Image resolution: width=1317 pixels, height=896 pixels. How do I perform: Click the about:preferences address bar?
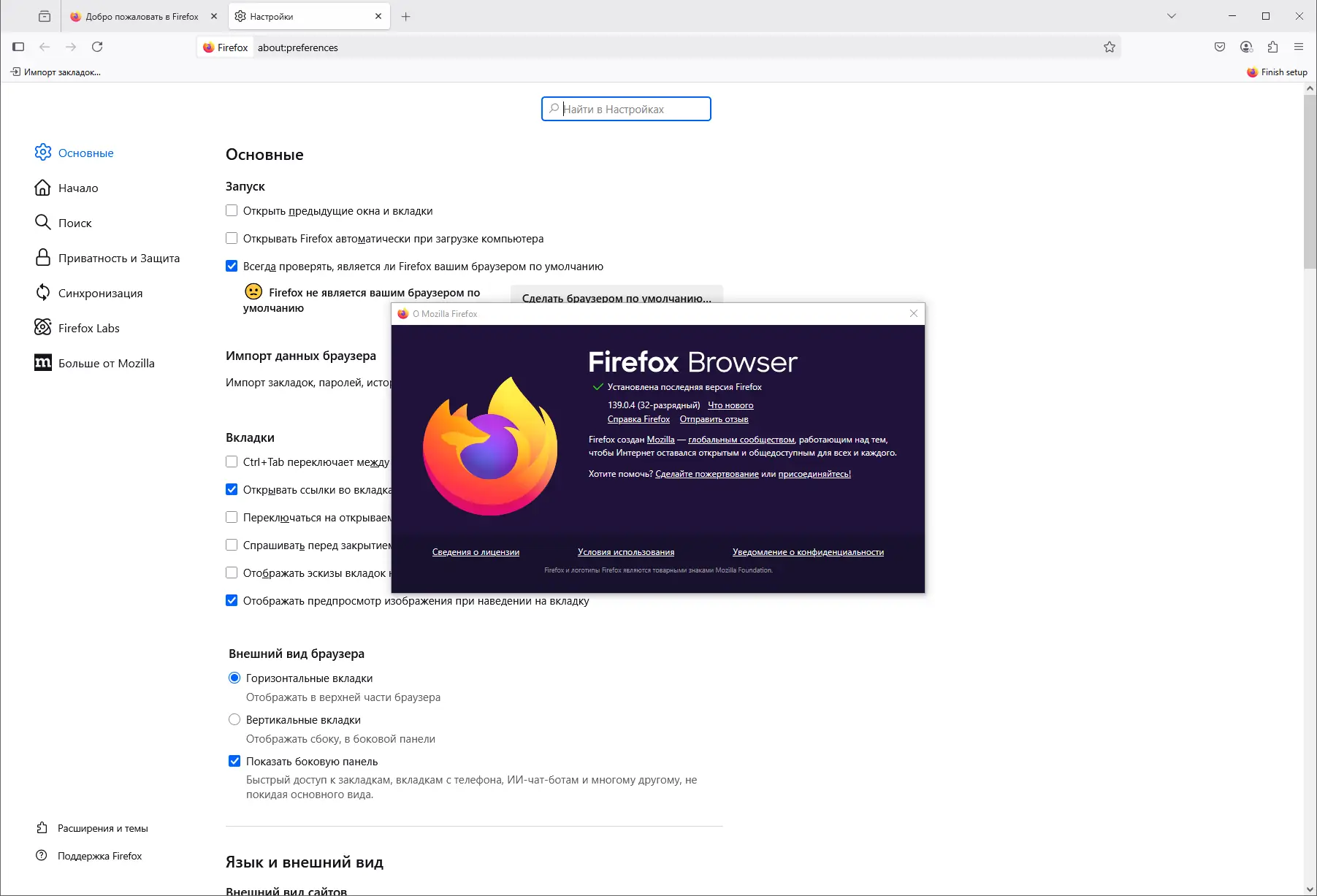pos(657,47)
